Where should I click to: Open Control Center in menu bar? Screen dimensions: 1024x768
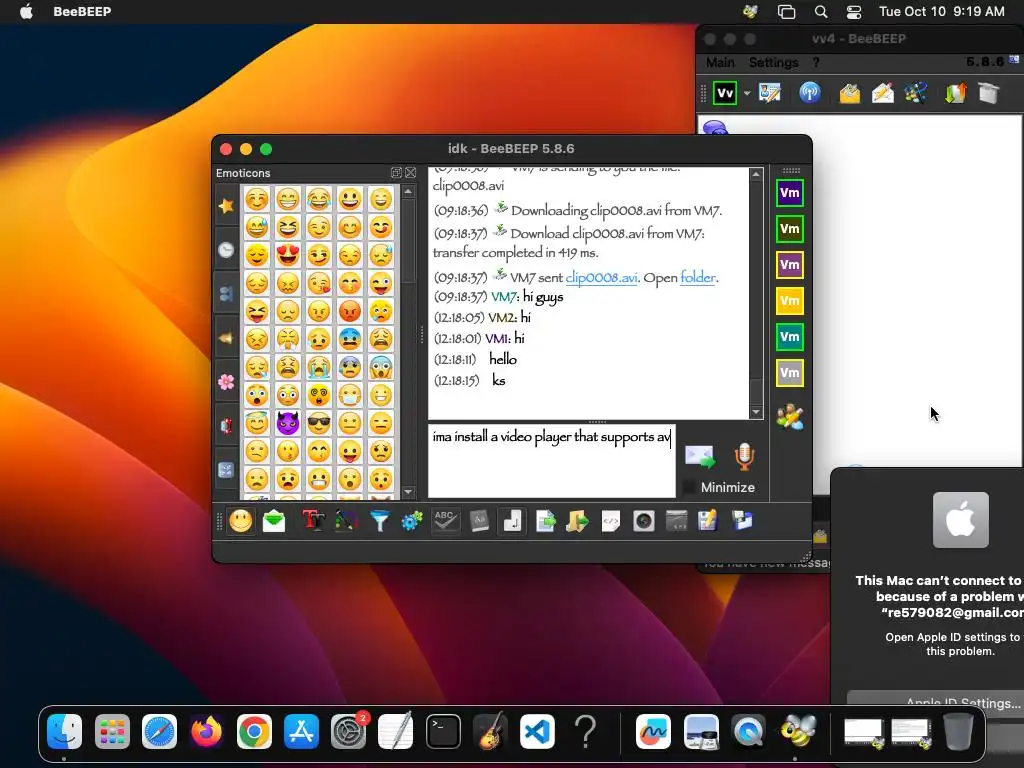point(854,11)
